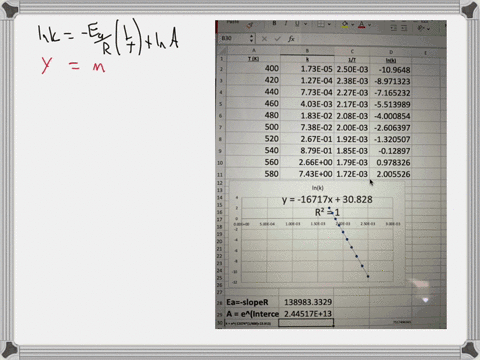This screenshot has height=360, width=480.
Task: Click the Format Painter brush icon
Action: (250, 25)
